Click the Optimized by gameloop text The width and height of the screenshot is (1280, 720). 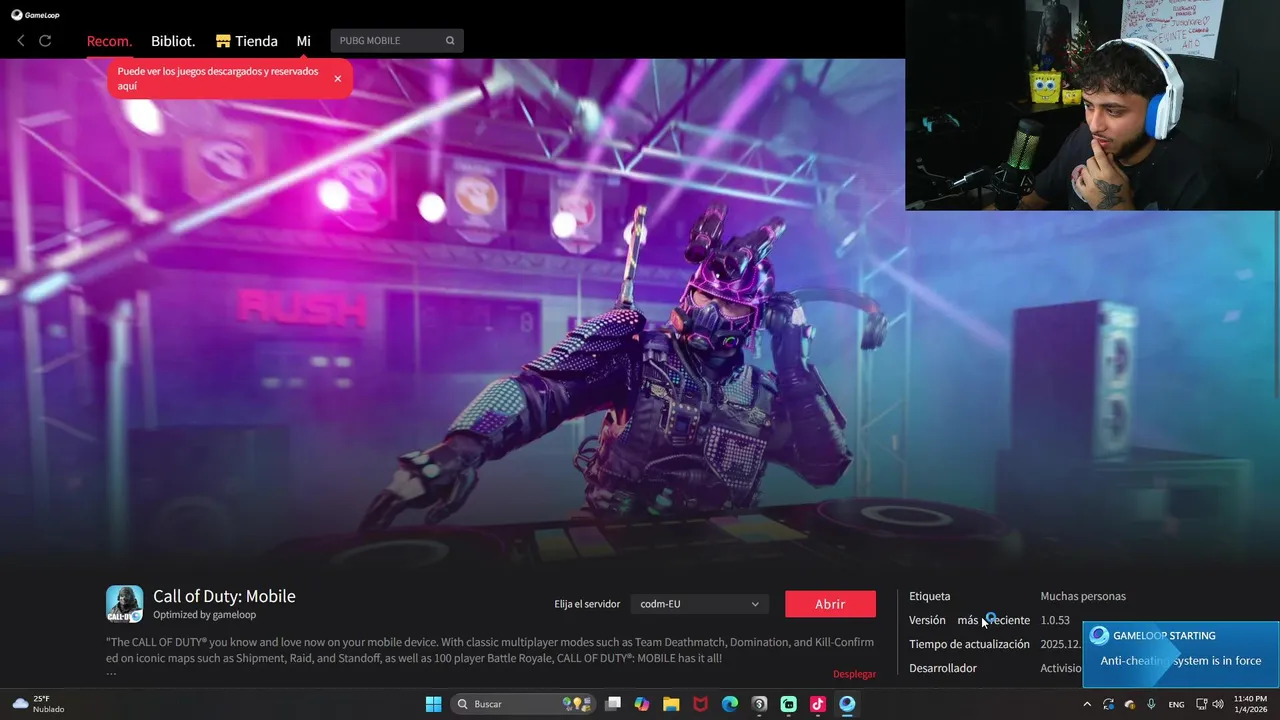click(204, 615)
